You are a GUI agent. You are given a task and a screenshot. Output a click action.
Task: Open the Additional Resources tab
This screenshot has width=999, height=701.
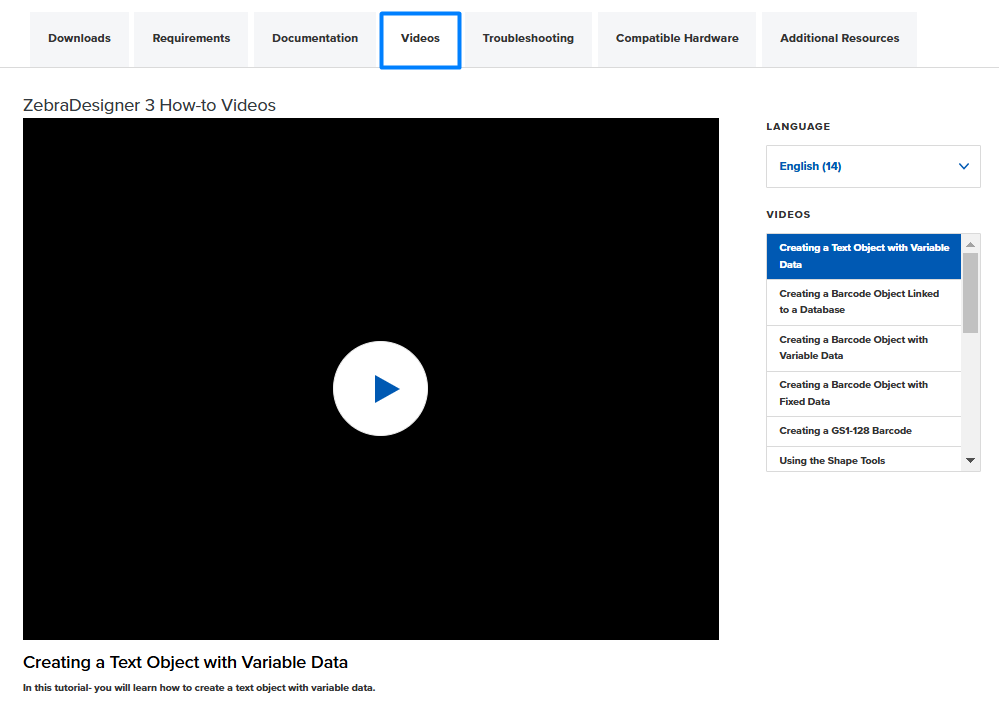pos(839,39)
